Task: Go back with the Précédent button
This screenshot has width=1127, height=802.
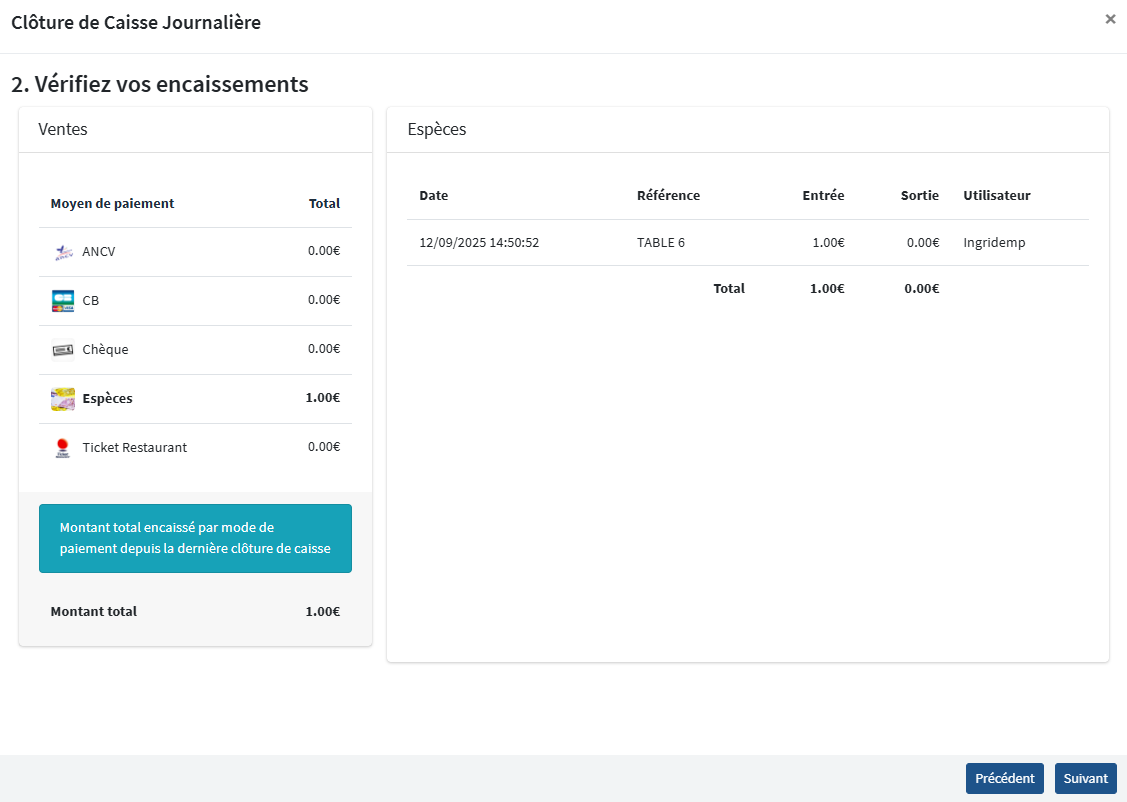Action: 1004,779
